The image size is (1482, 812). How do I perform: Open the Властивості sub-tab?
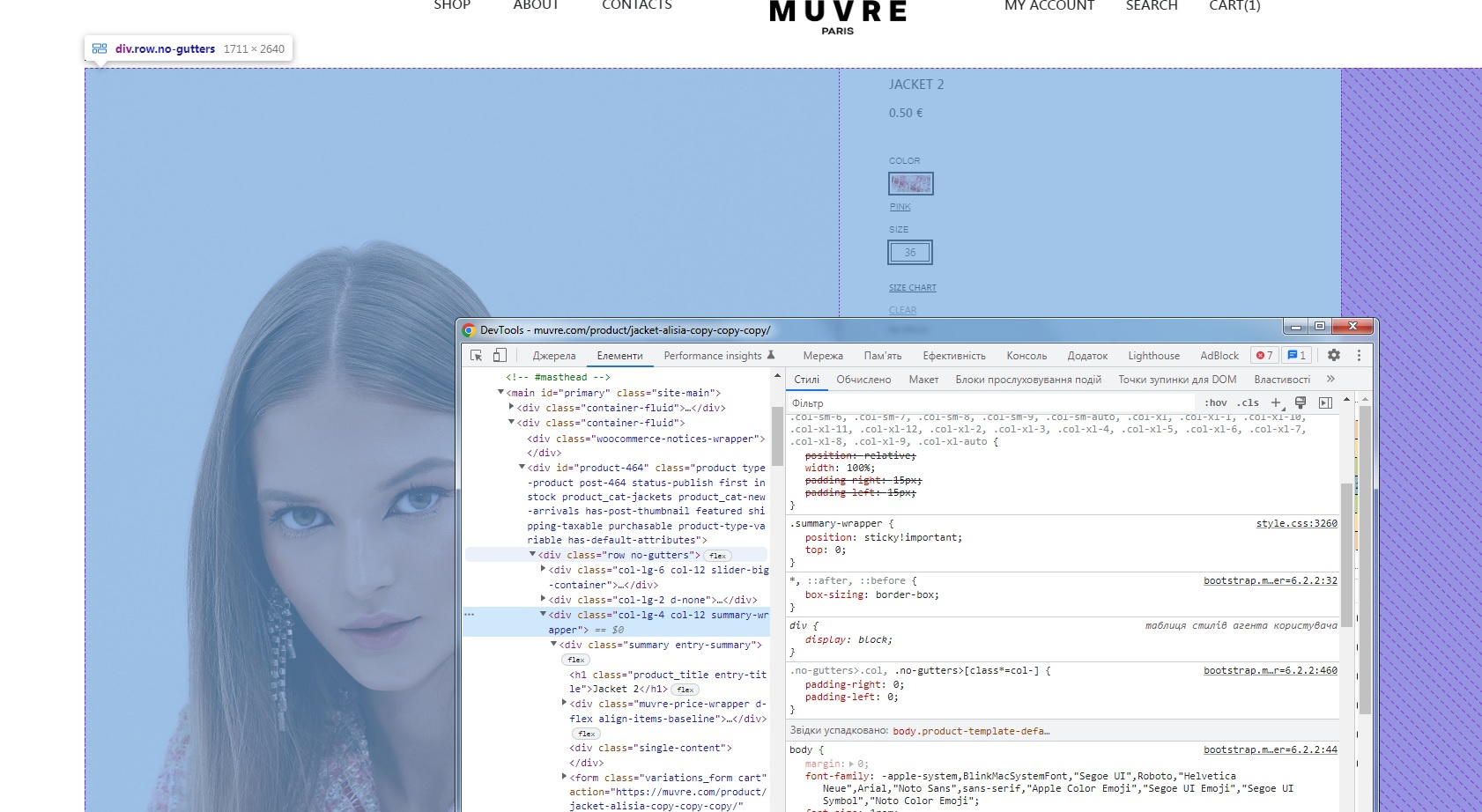coord(1282,380)
